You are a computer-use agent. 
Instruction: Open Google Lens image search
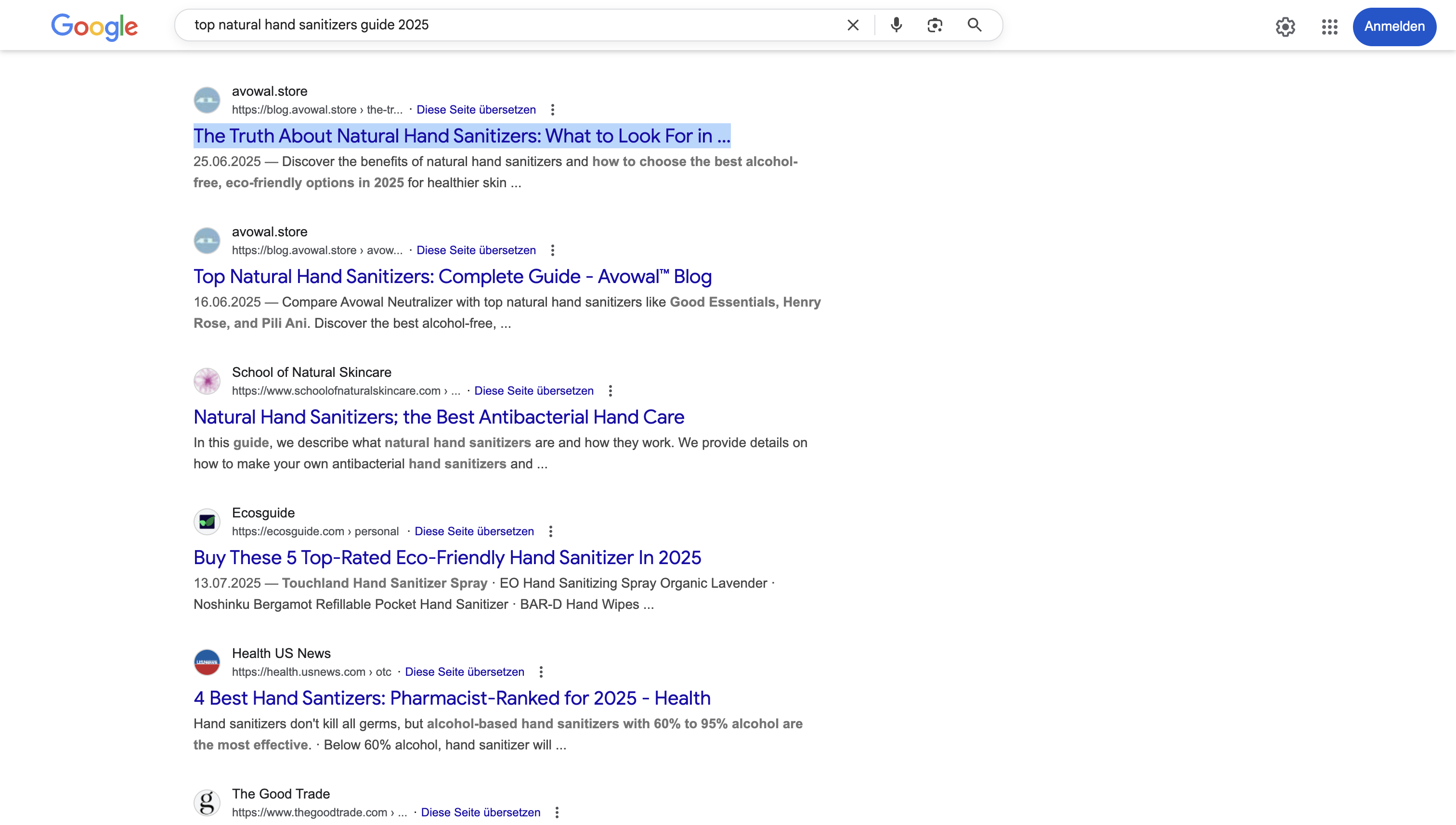click(x=935, y=25)
